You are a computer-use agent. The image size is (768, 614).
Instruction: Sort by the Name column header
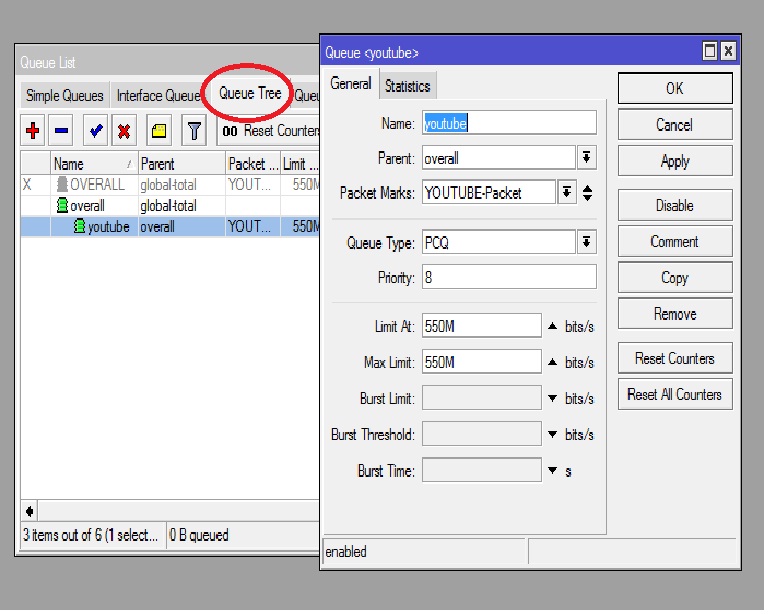click(x=94, y=164)
